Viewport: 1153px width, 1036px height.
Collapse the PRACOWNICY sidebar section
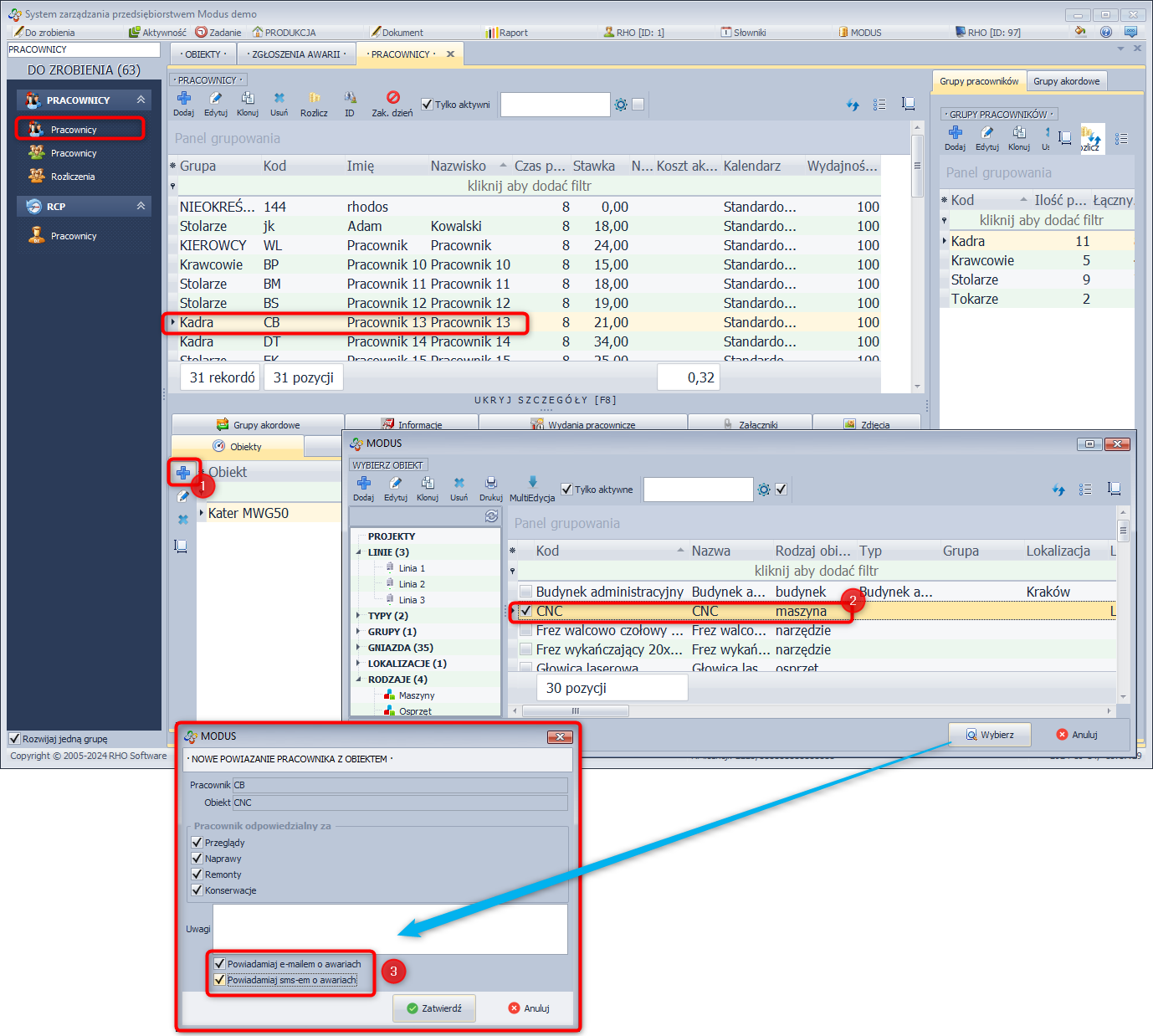pos(141,100)
